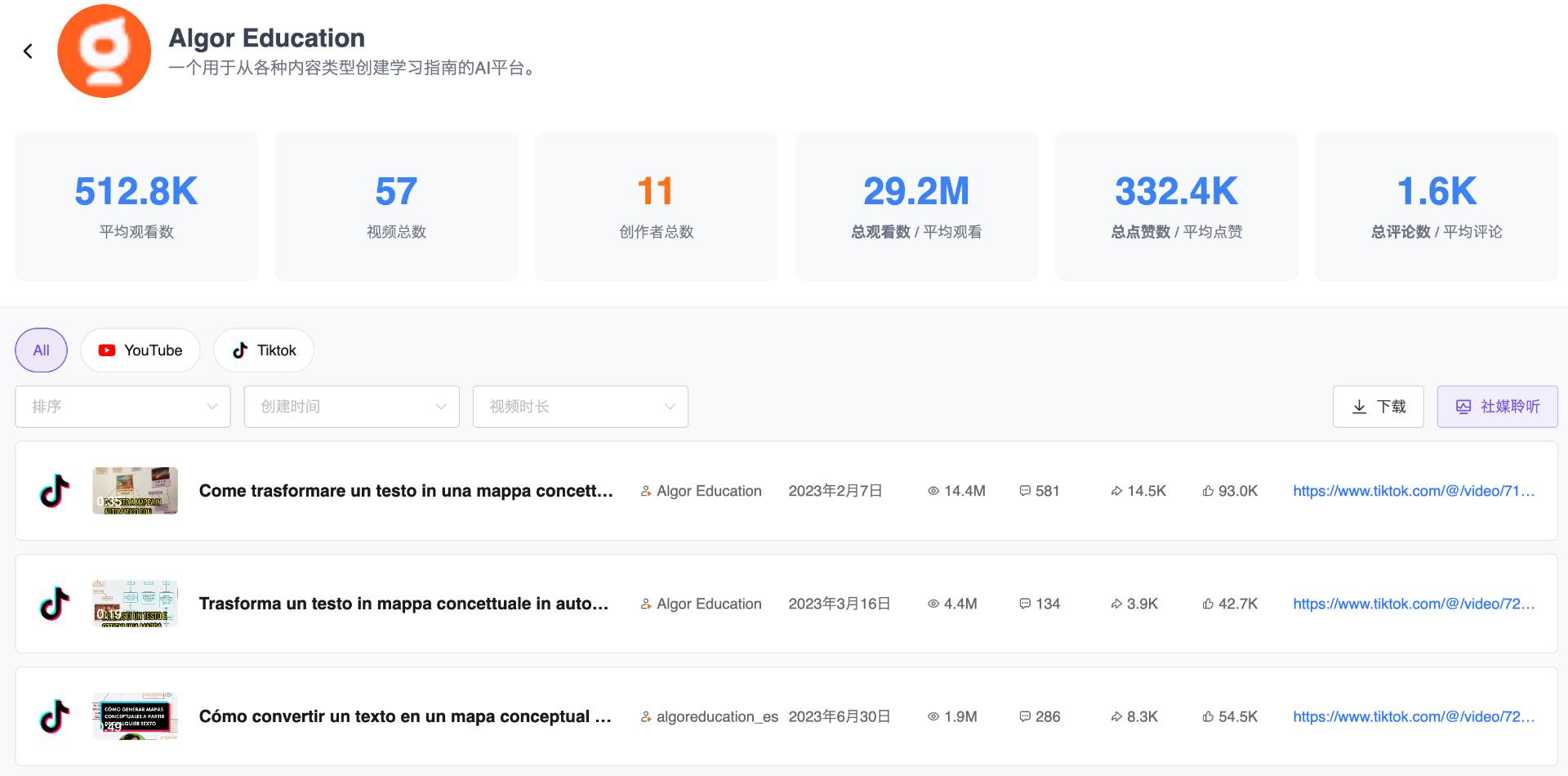The width and height of the screenshot is (1568, 776).
Task: Click the share icon beside 14.5K
Action: click(x=1116, y=491)
